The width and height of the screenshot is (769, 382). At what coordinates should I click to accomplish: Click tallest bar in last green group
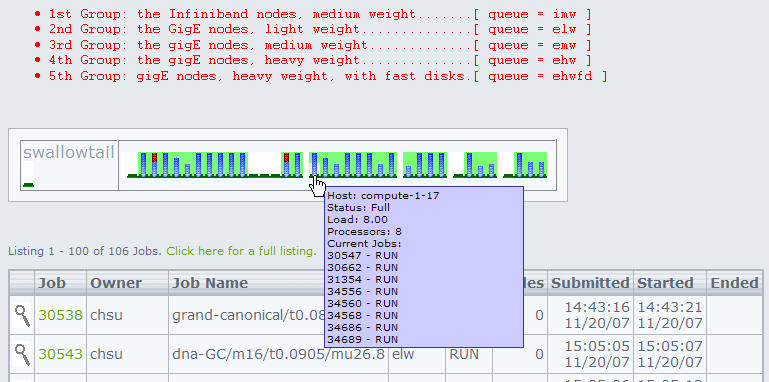tap(519, 165)
